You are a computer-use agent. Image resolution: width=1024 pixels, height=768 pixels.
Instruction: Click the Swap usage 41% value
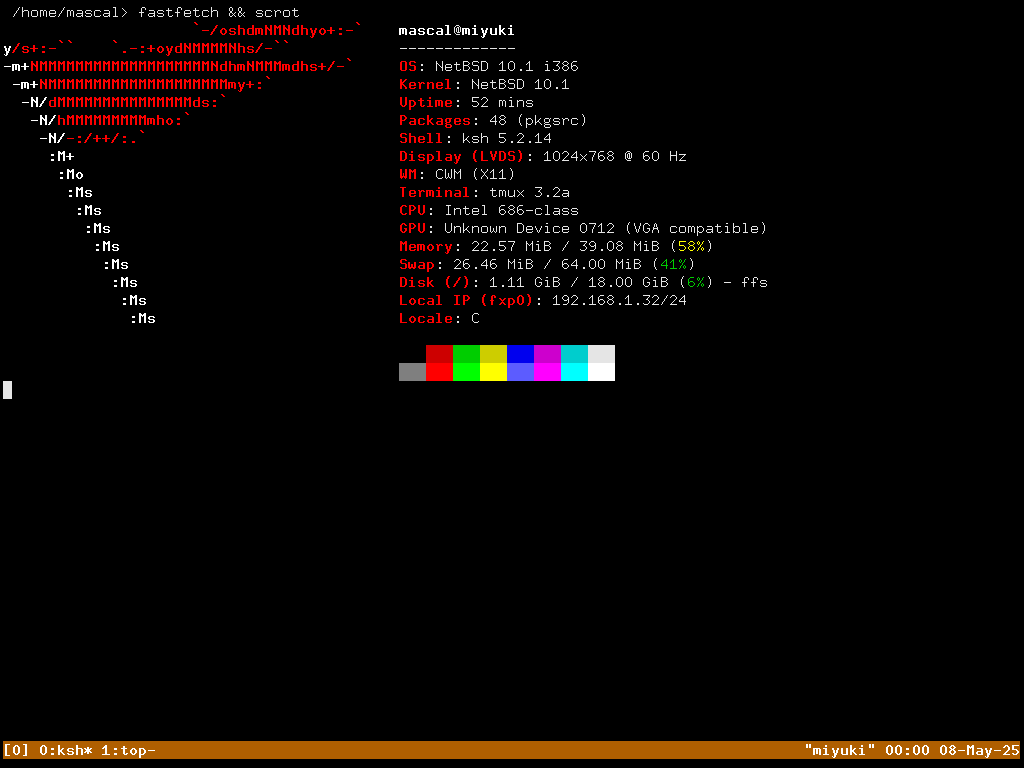(673, 264)
